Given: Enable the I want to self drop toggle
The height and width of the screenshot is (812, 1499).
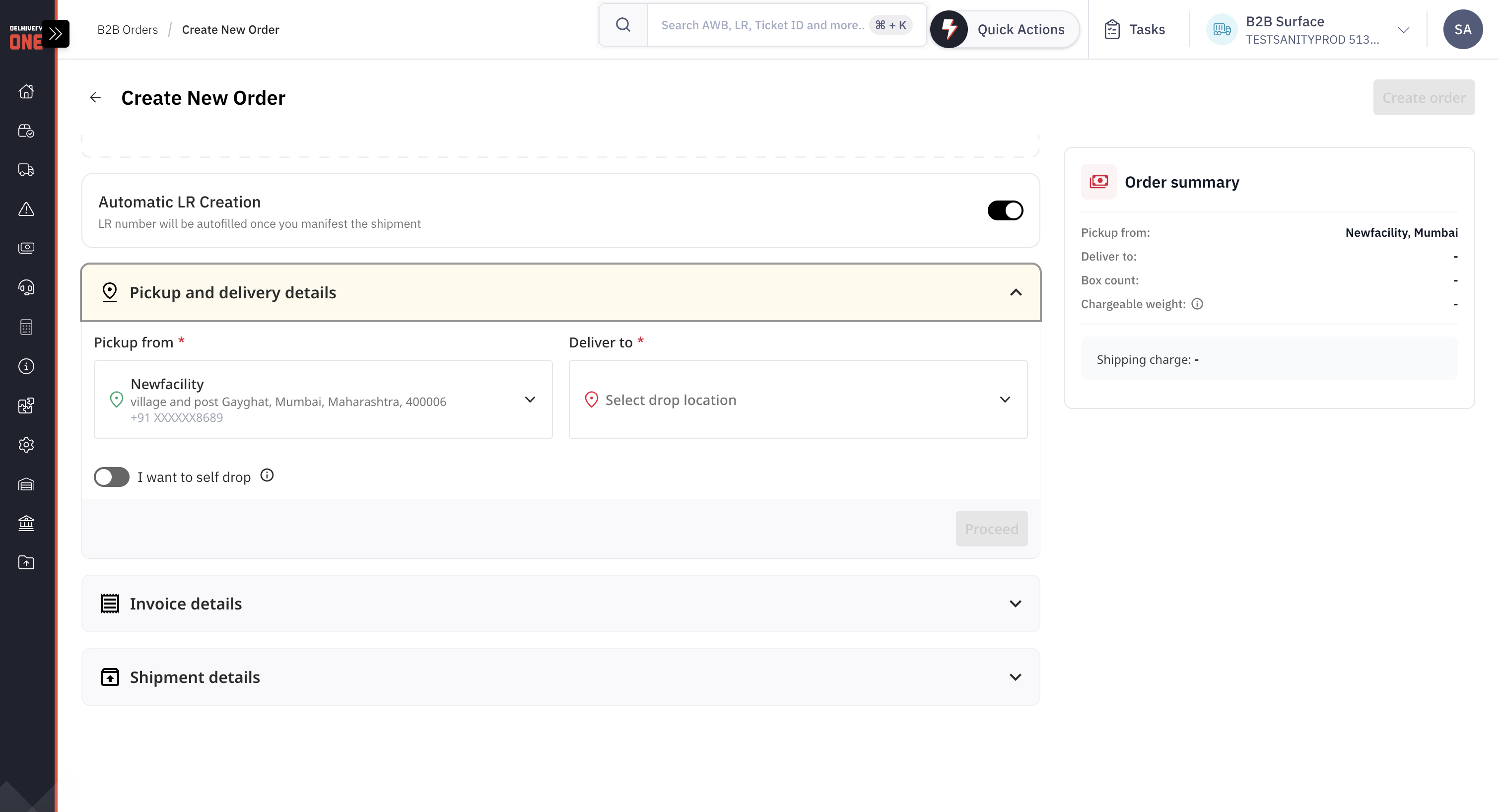Looking at the screenshot, I should pyautogui.click(x=112, y=476).
